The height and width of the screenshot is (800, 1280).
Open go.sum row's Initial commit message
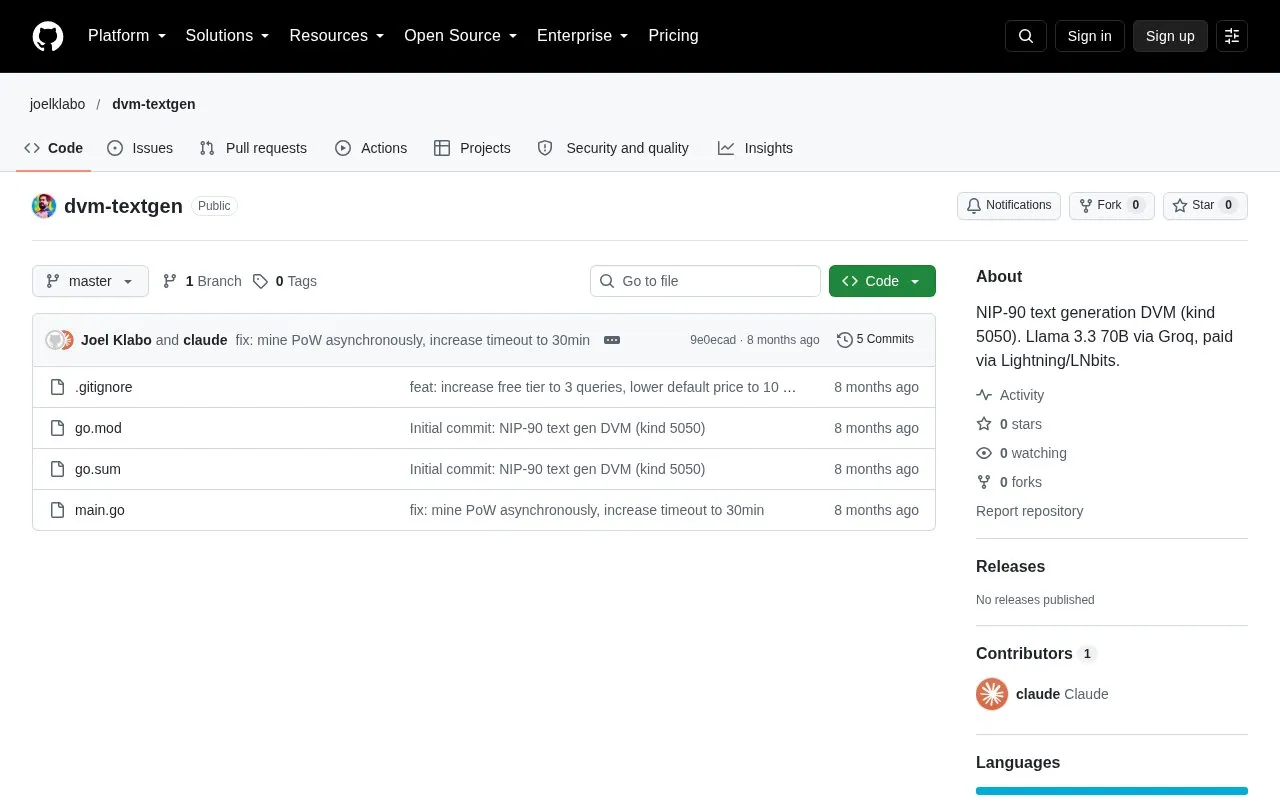click(557, 469)
